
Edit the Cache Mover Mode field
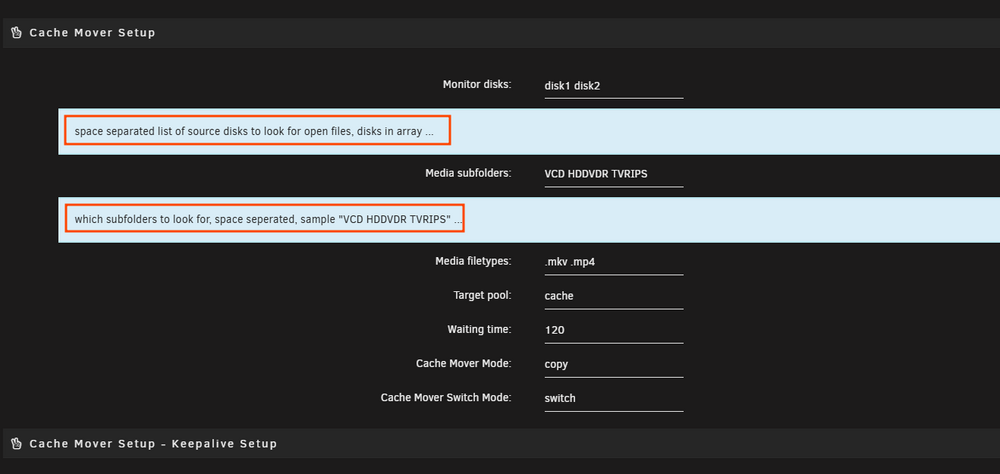click(x=614, y=364)
